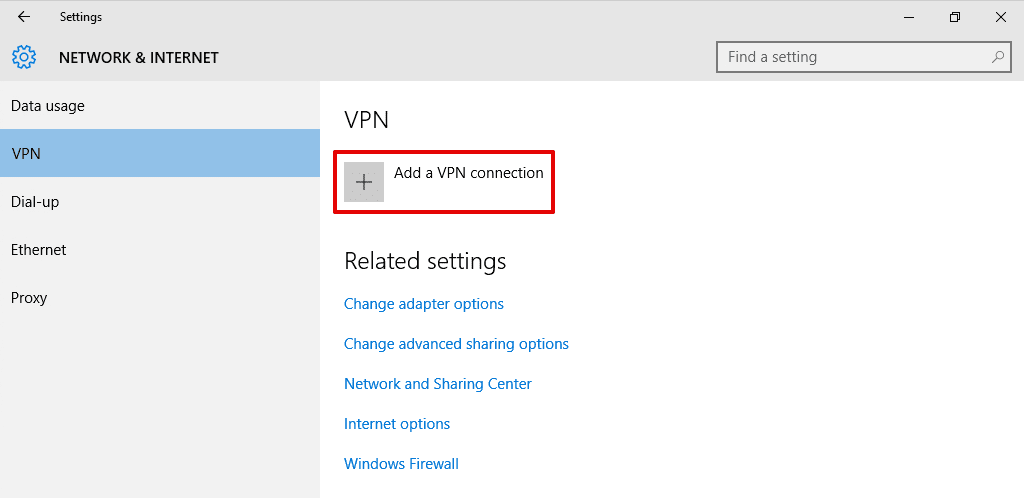Click the Add a VPN connection label
The width and height of the screenshot is (1024, 498).
tap(468, 173)
